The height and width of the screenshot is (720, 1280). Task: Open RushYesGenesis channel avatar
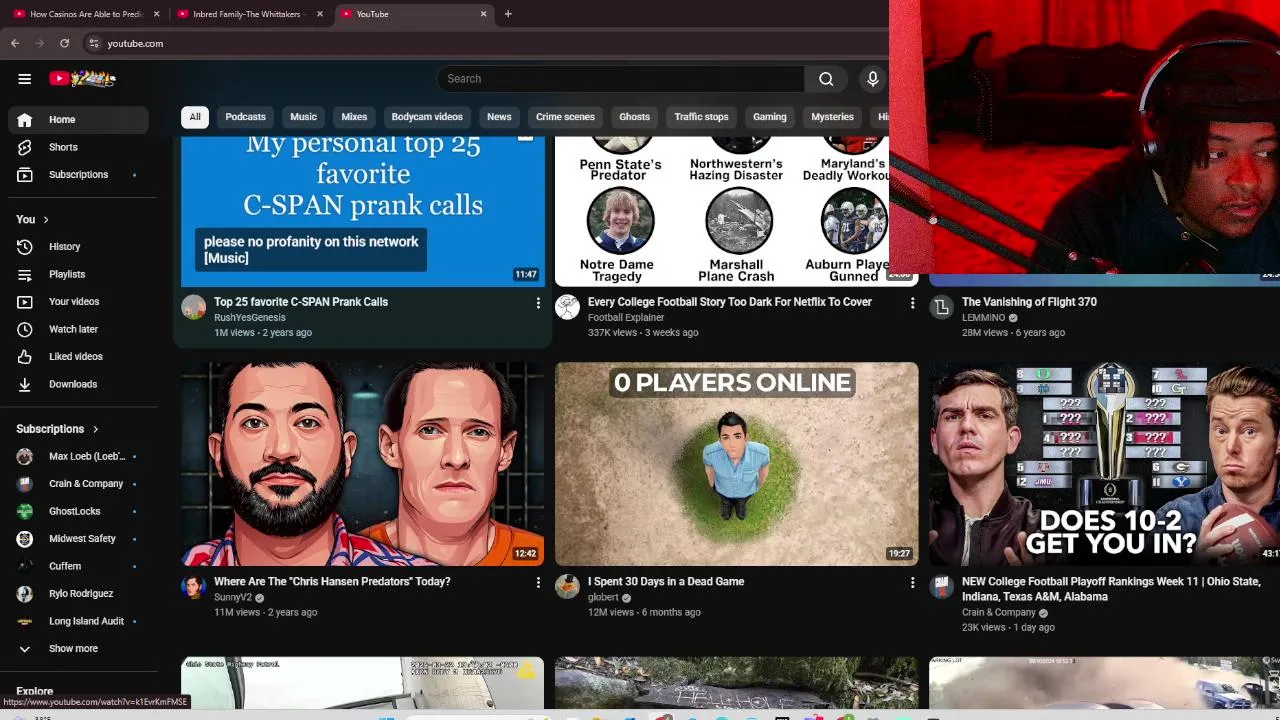pos(194,307)
